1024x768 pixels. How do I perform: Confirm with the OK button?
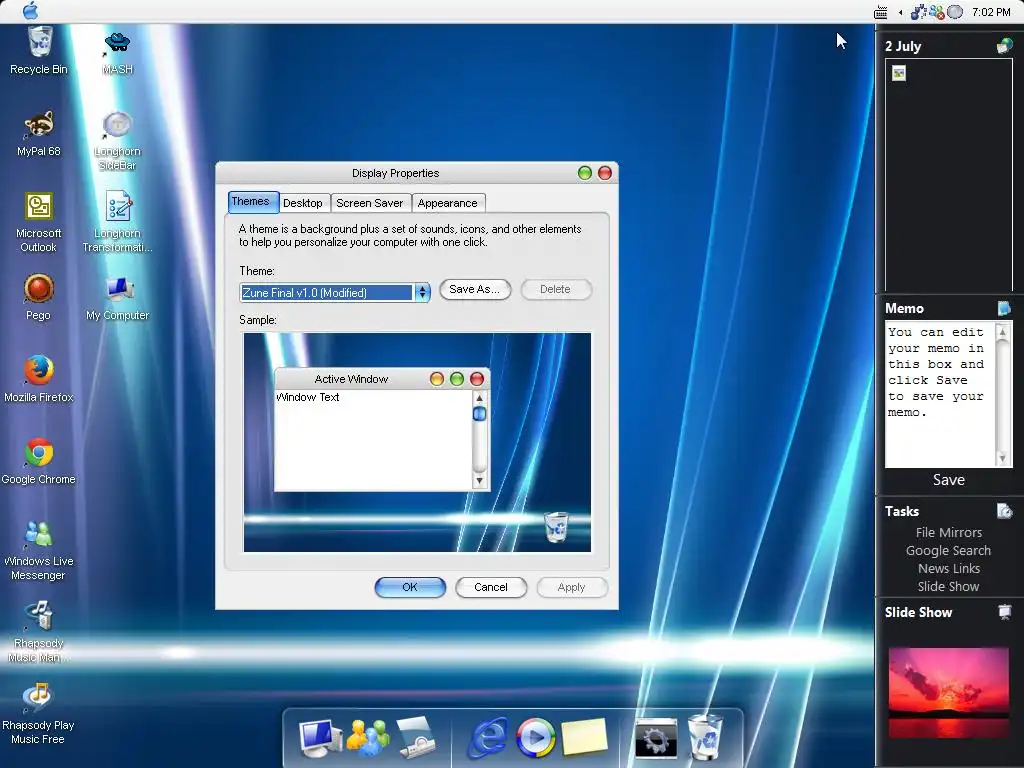point(410,587)
